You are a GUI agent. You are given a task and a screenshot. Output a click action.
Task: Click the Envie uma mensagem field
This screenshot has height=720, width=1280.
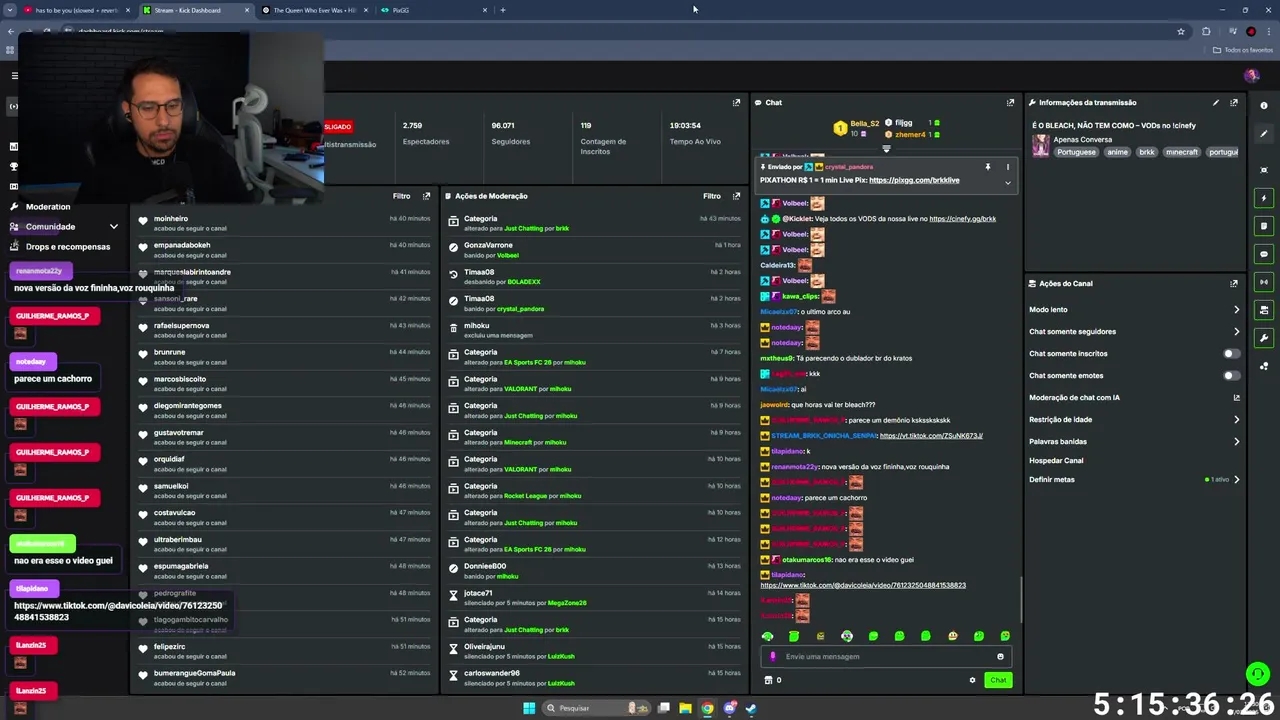click(x=885, y=657)
